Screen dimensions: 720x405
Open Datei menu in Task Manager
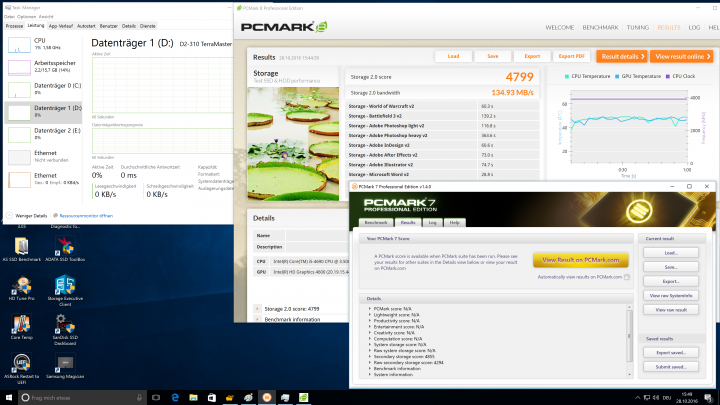9,17
